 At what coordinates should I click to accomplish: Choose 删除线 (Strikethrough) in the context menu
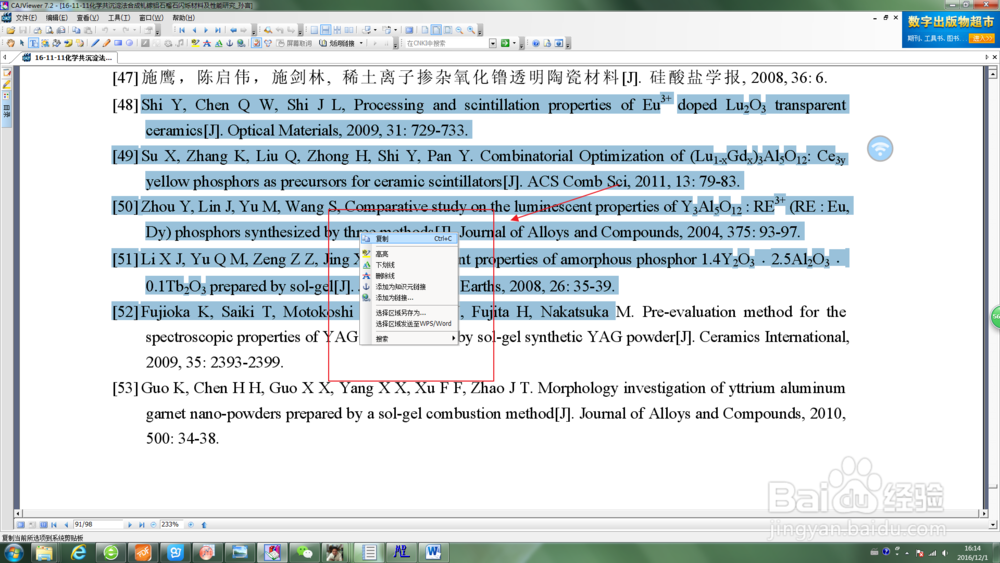[409, 276]
